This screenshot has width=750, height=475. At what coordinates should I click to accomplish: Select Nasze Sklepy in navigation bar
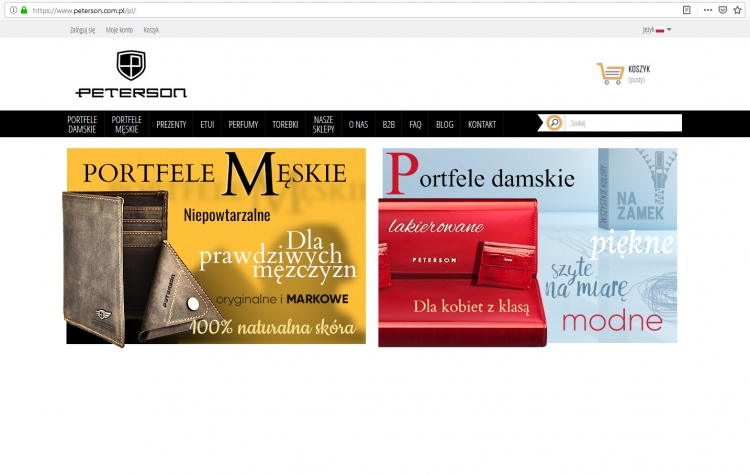(x=323, y=124)
